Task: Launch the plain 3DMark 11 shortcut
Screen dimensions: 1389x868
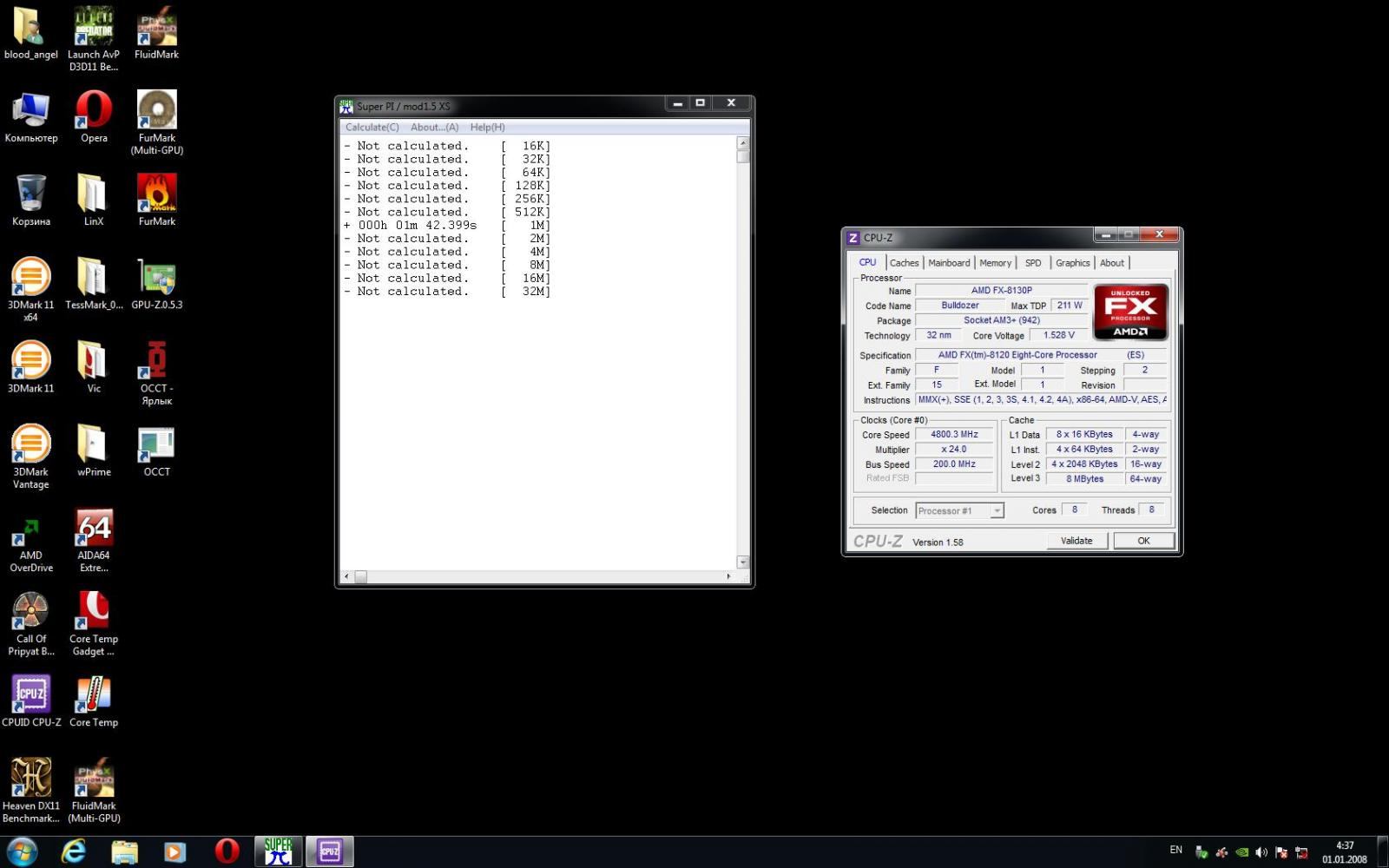Action: tap(31, 367)
